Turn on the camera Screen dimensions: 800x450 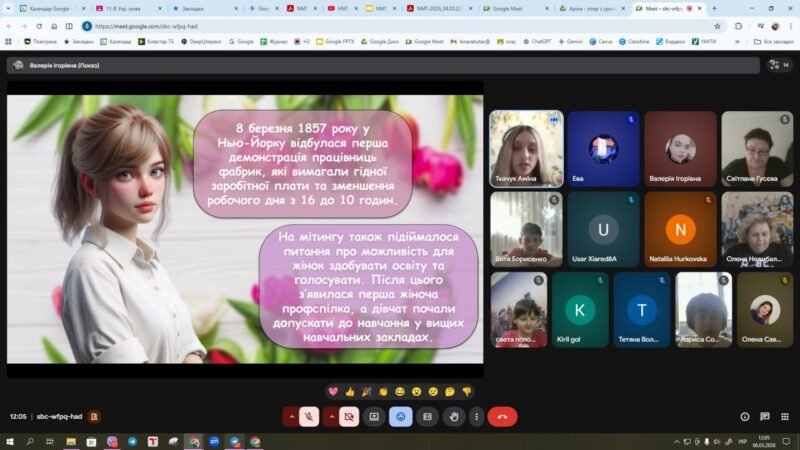pos(349,416)
